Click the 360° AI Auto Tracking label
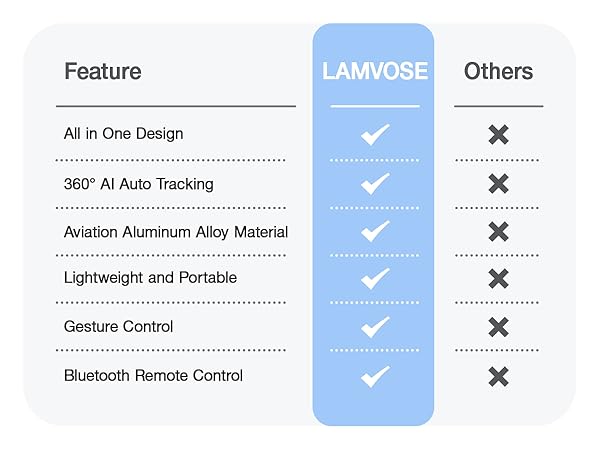600x450 pixels. point(138,184)
